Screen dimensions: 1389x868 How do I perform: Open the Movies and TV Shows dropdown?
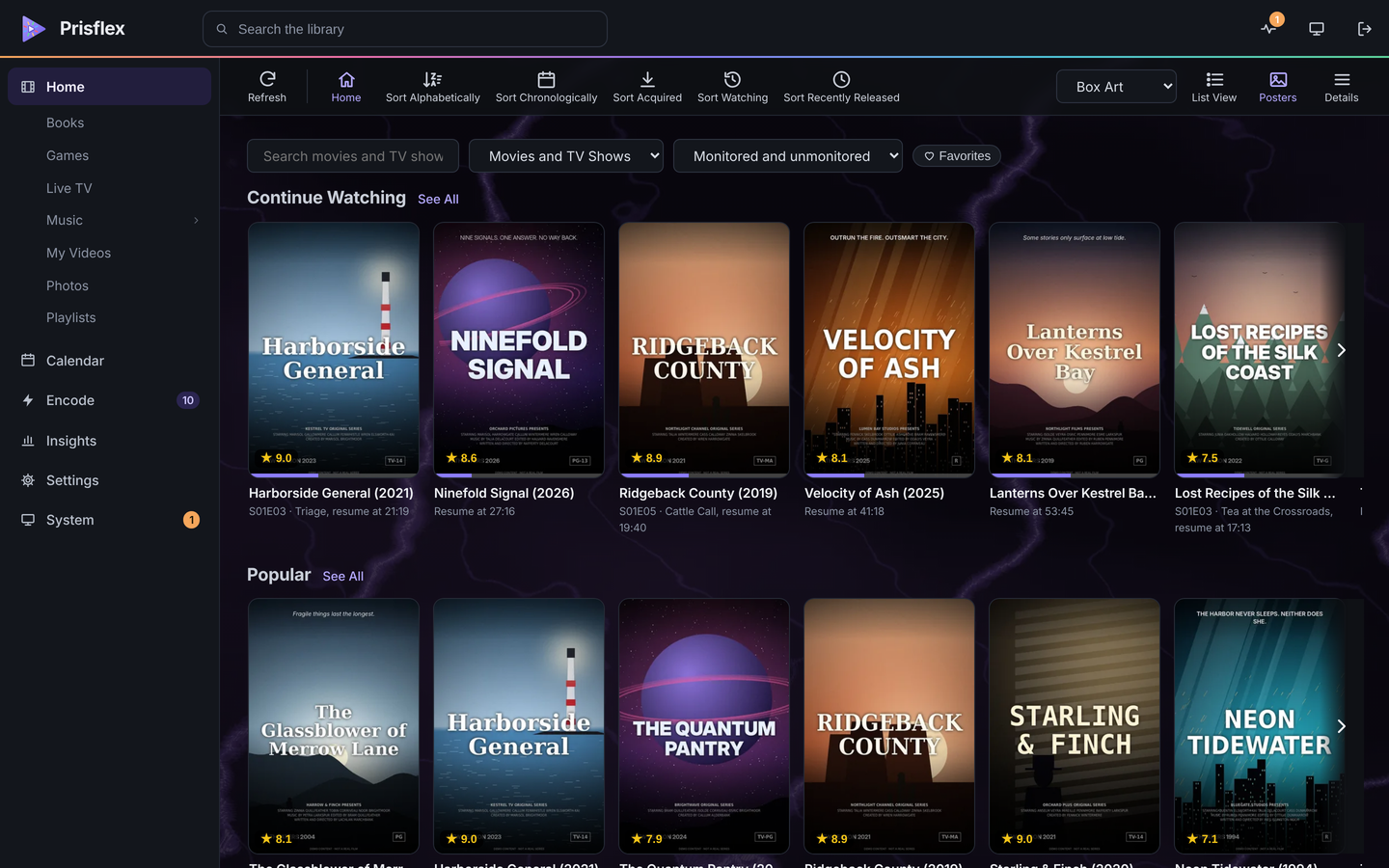point(566,156)
